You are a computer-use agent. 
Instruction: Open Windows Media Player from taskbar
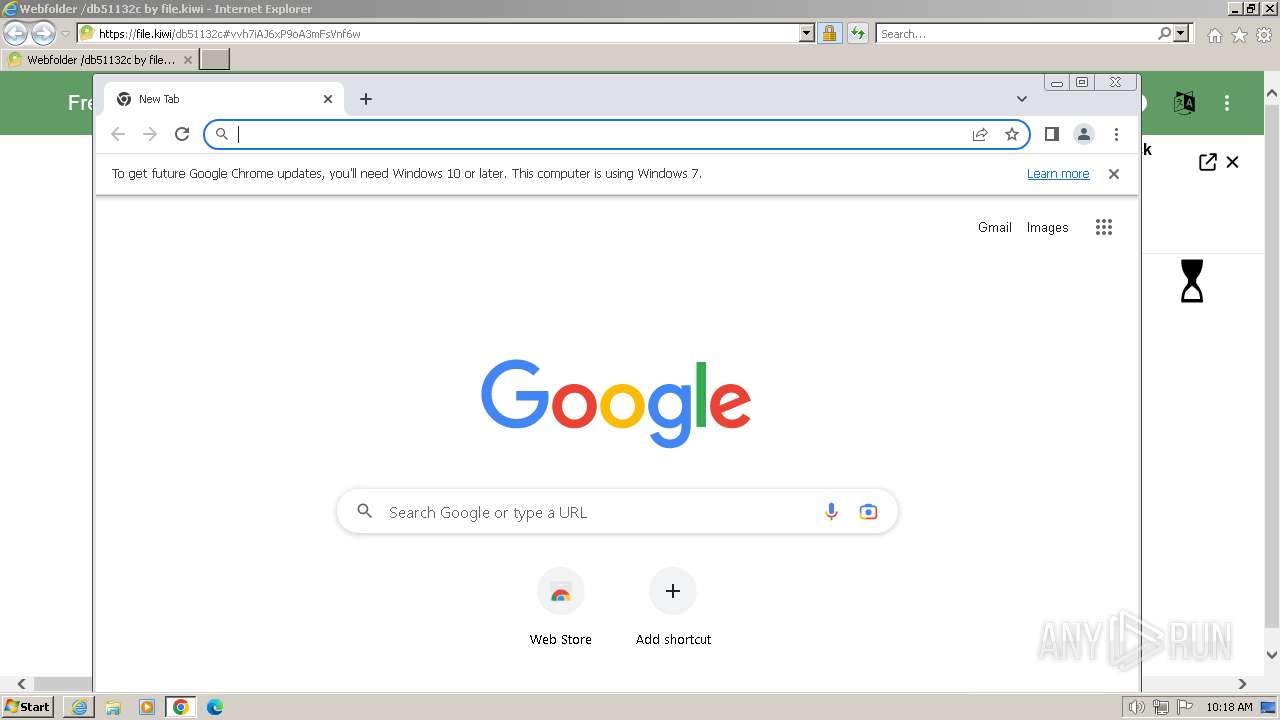147,707
